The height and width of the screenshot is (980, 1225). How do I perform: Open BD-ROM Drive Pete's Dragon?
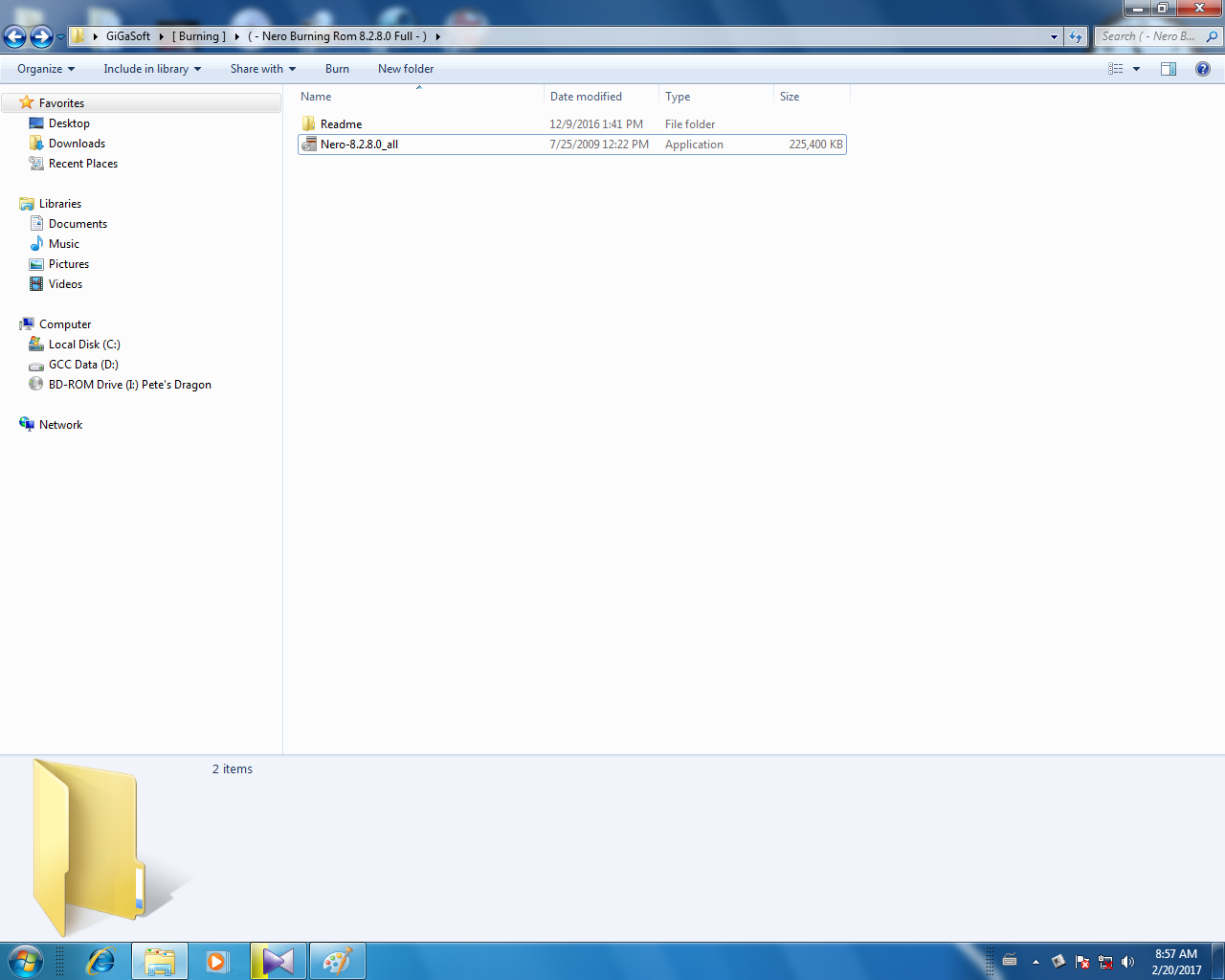tap(129, 385)
